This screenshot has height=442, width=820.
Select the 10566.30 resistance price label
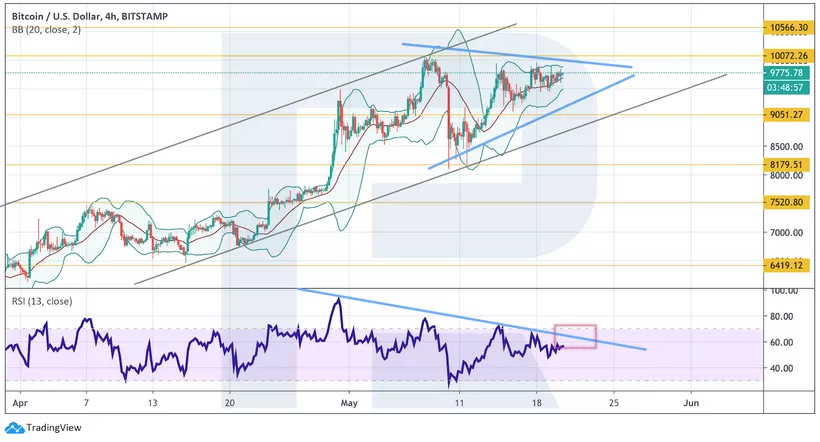[789, 27]
